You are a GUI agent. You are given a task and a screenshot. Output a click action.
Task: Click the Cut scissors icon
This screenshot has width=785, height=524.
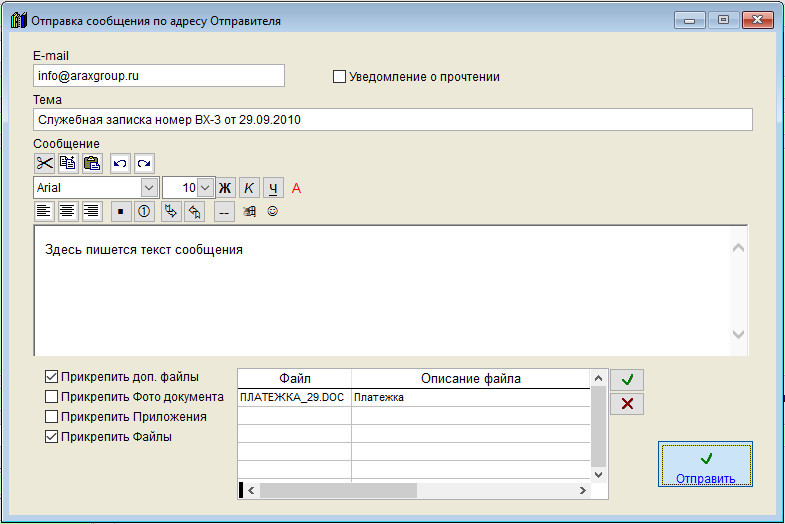click(x=45, y=163)
